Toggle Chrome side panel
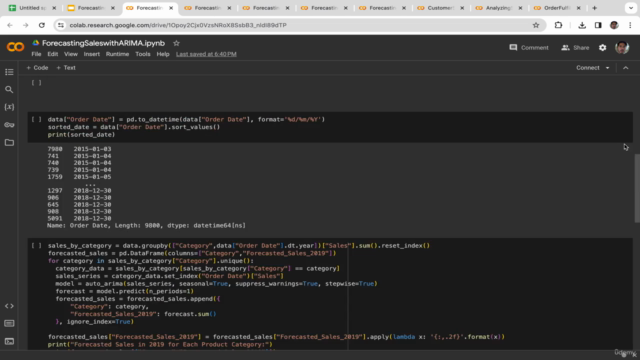The height and width of the screenshot is (360, 640). coord(598,25)
